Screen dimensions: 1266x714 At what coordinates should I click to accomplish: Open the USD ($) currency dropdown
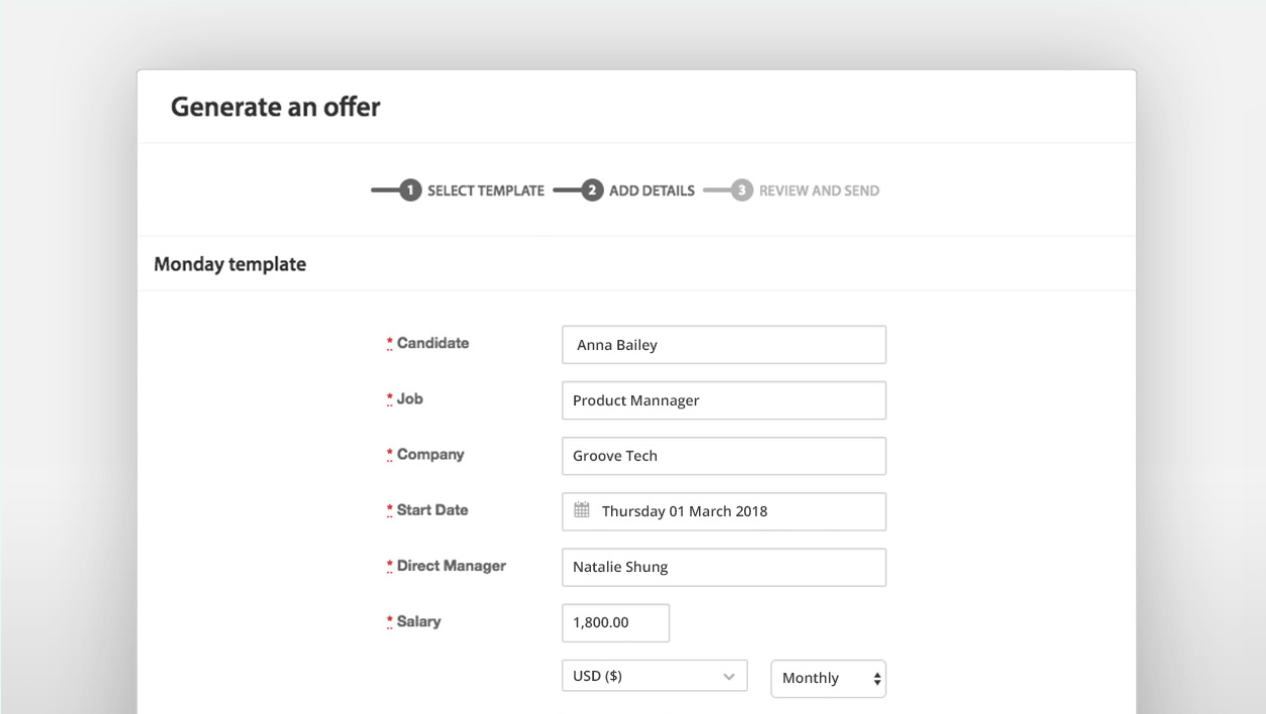click(x=655, y=675)
